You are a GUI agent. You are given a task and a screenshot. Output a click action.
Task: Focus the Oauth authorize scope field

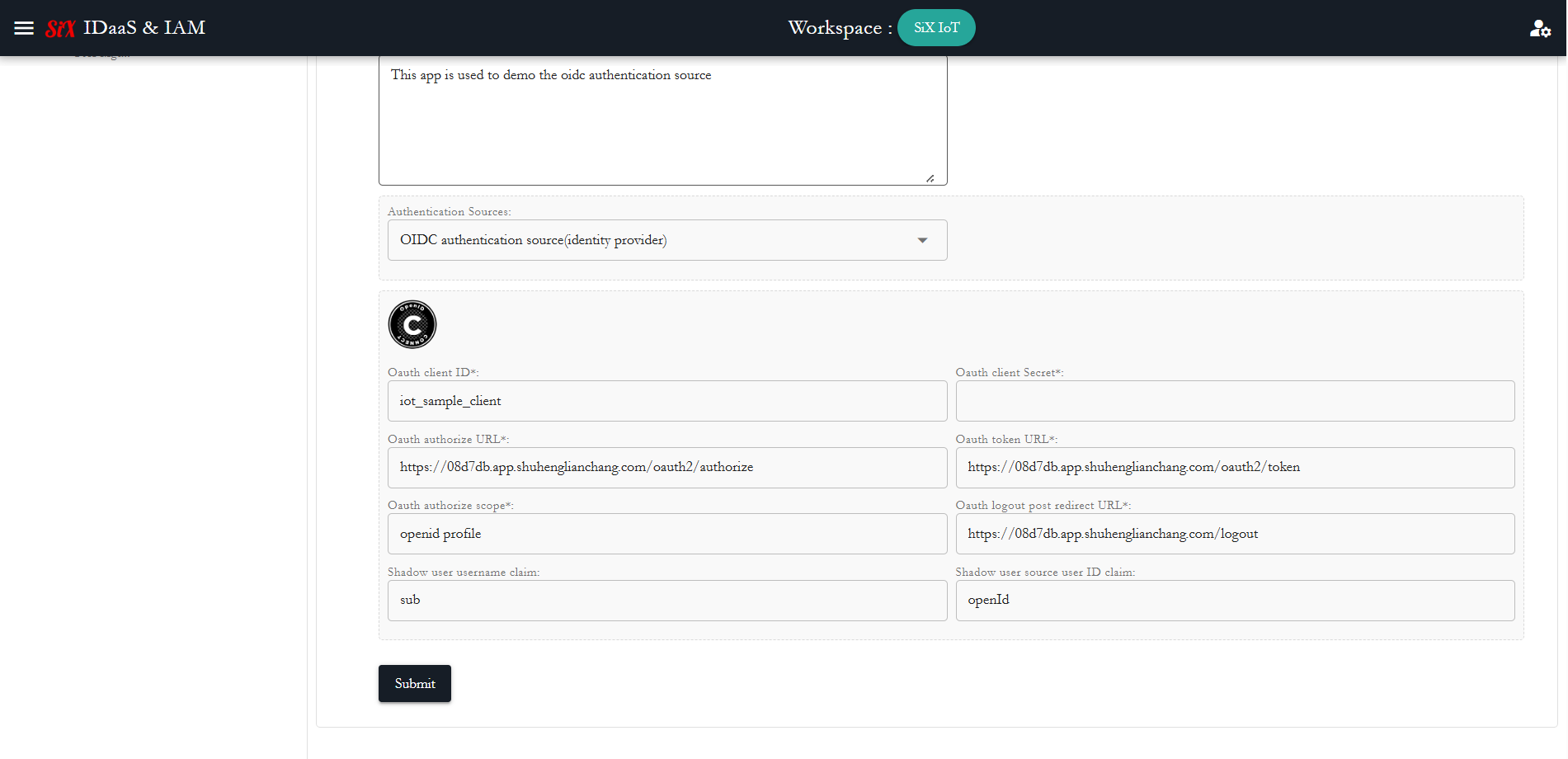(x=667, y=534)
